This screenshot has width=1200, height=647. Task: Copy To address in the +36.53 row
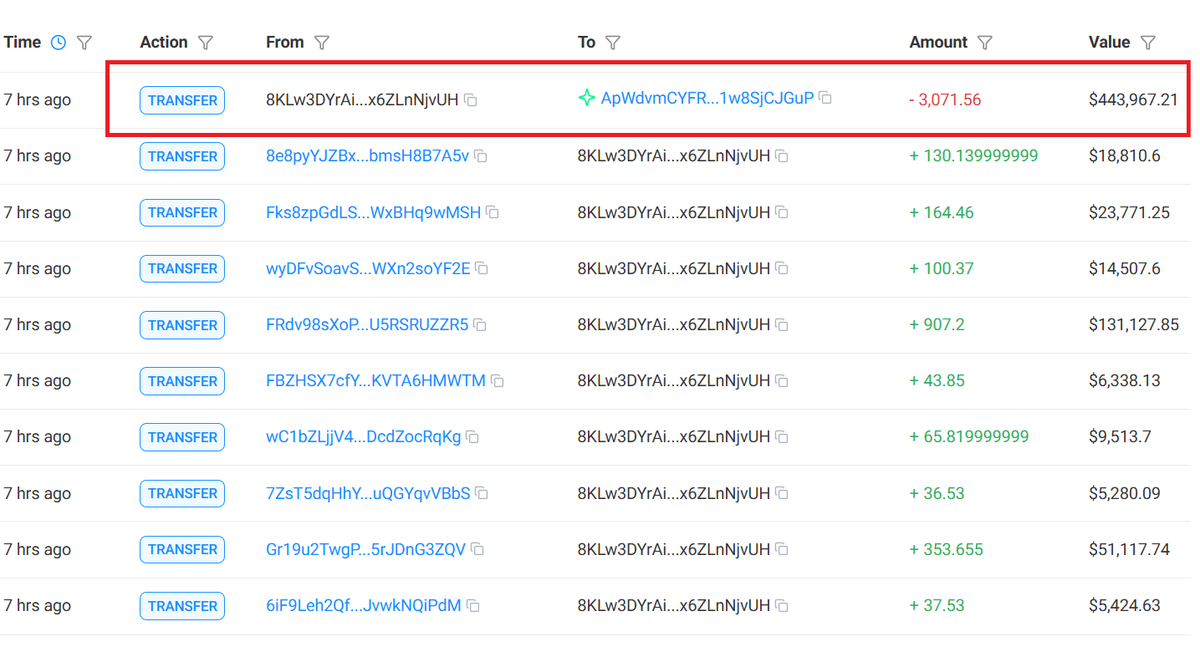[783, 493]
